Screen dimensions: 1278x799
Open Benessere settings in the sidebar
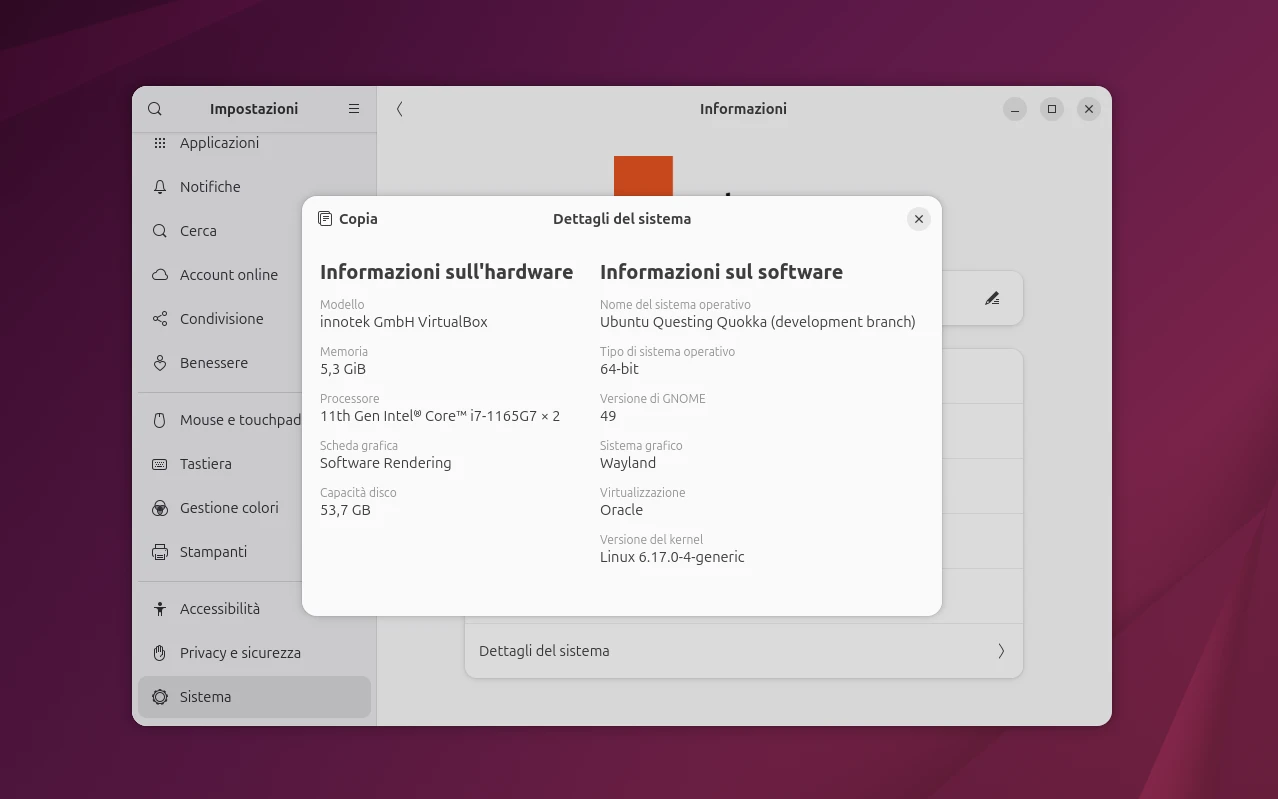(x=213, y=363)
